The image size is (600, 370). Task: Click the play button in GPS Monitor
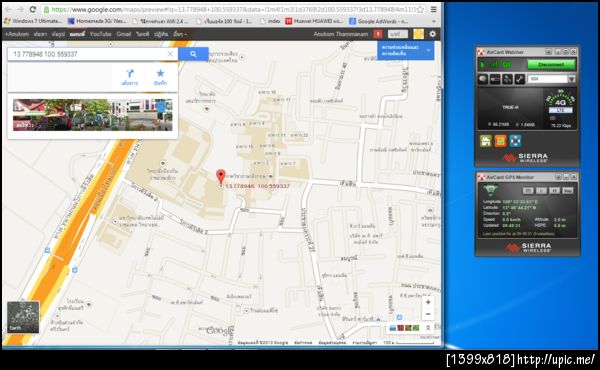pyautogui.click(x=541, y=190)
